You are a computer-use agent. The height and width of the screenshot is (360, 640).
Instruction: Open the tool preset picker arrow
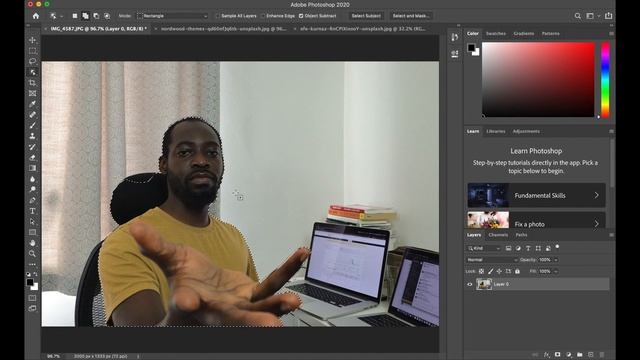click(62, 16)
